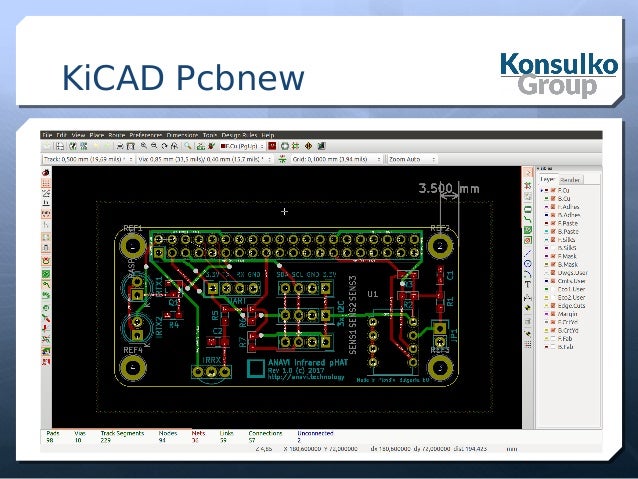The image size is (638, 479).
Task: Click the auto track width icon
Action: coord(282,159)
